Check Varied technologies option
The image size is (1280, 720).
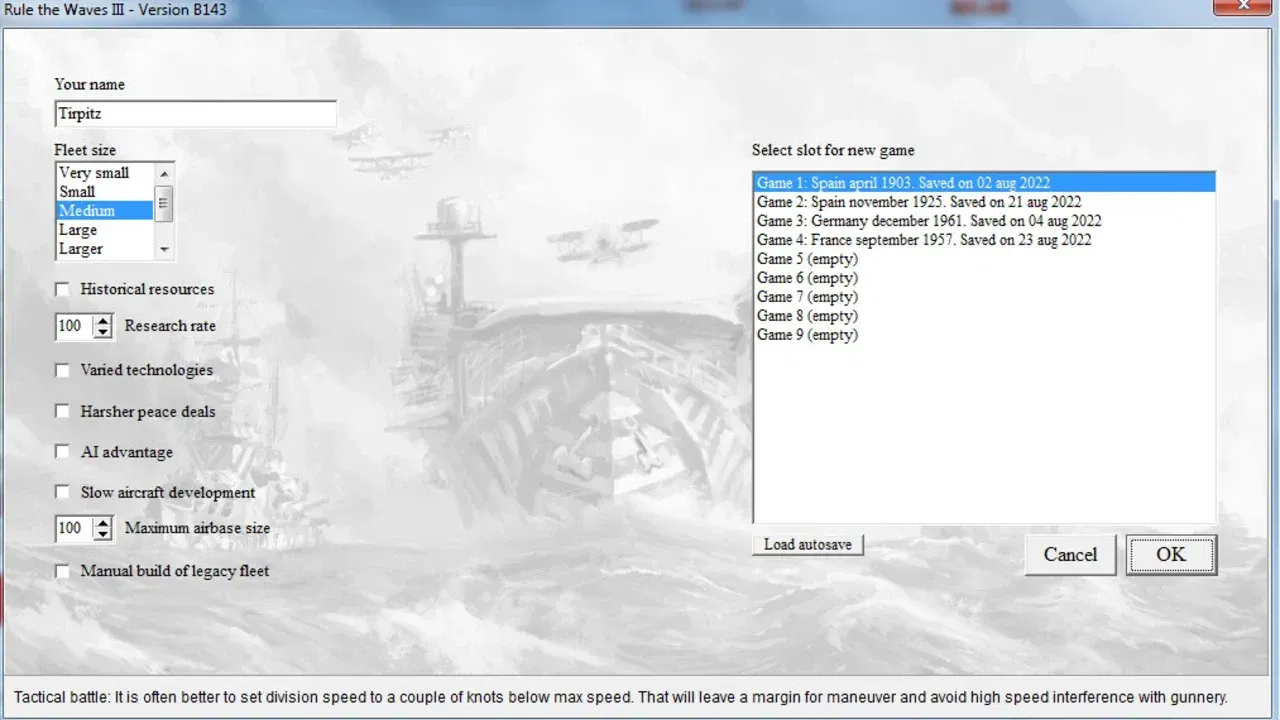pyautogui.click(x=62, y=369)
